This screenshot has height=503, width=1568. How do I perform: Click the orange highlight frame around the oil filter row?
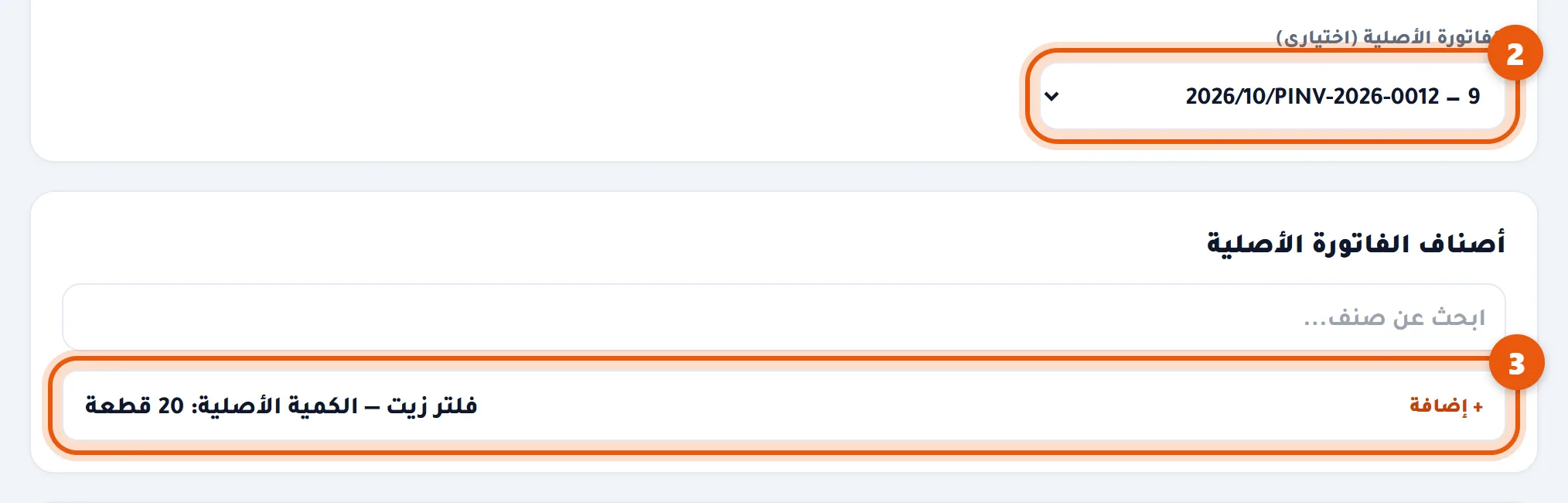[x=784, y=453]
